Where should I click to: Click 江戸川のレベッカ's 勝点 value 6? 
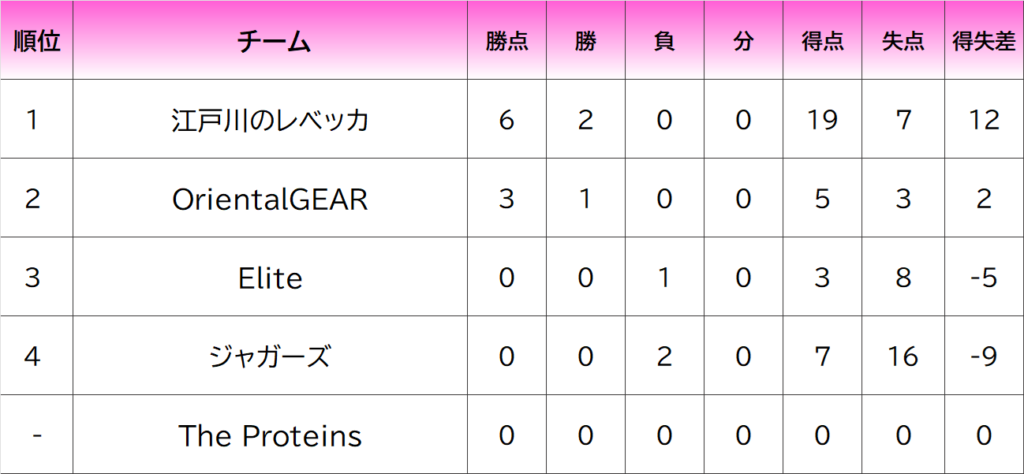(506, 120)
